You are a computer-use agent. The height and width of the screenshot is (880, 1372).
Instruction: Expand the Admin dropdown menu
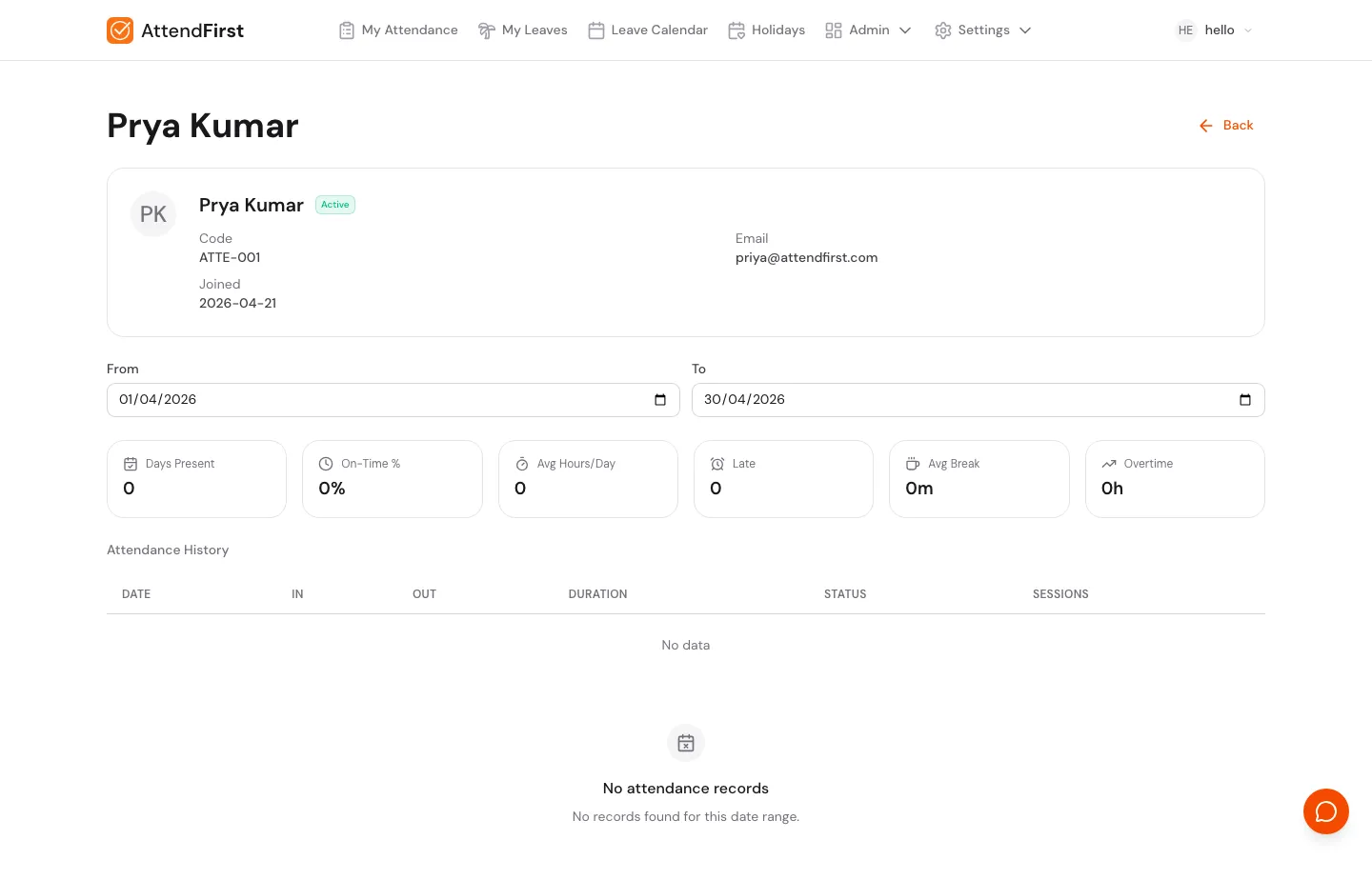click(905, 30)
